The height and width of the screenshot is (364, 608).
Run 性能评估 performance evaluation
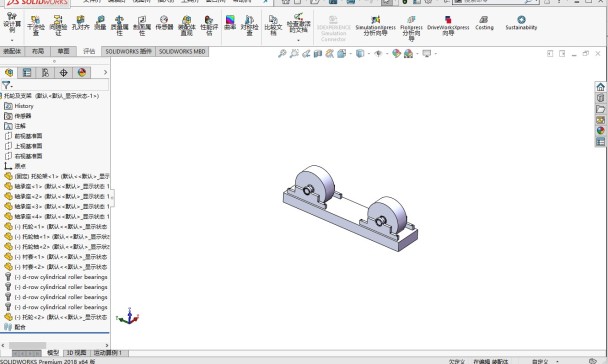coord(209,26)
